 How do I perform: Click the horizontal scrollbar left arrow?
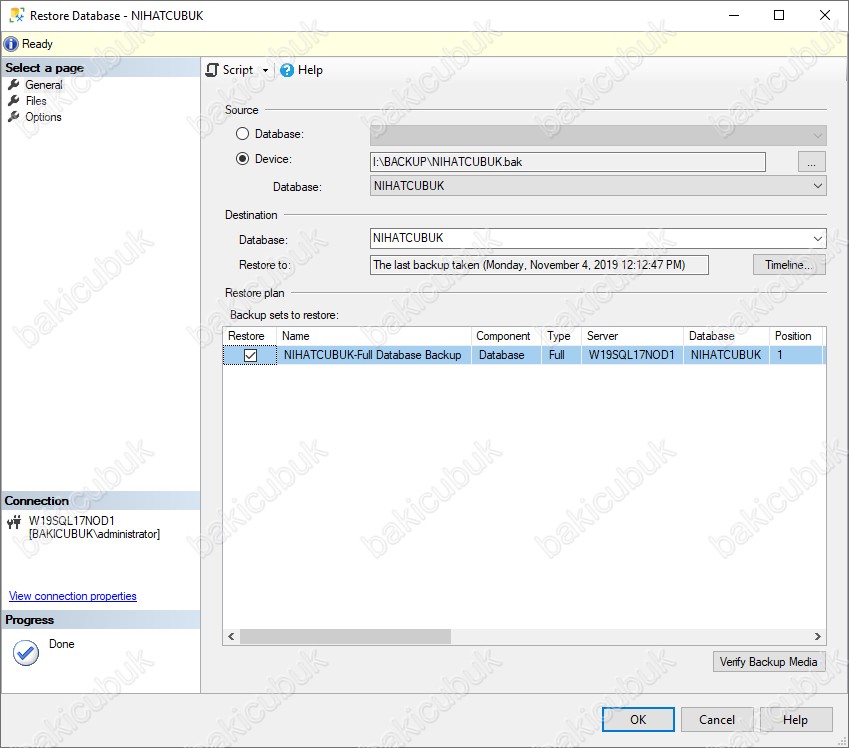[x=231, y=636]
